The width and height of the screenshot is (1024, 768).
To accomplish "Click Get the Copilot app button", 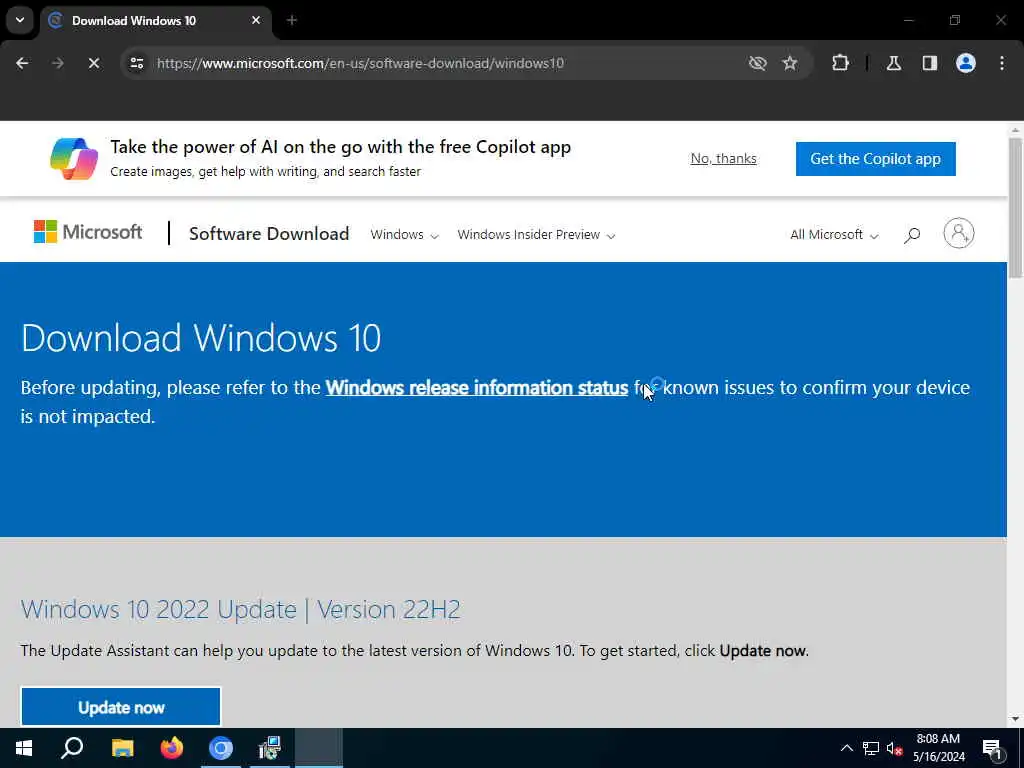I will point(876,159).
